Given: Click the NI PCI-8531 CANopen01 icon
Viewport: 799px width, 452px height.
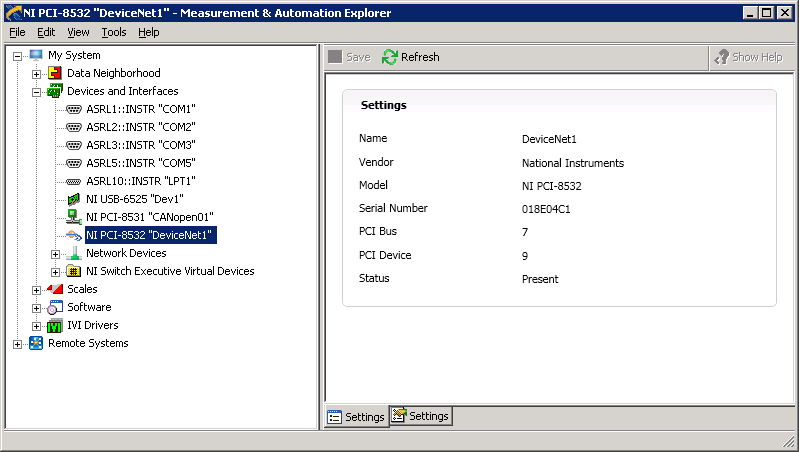Looking at the screenshot, I should click(73, 217).
